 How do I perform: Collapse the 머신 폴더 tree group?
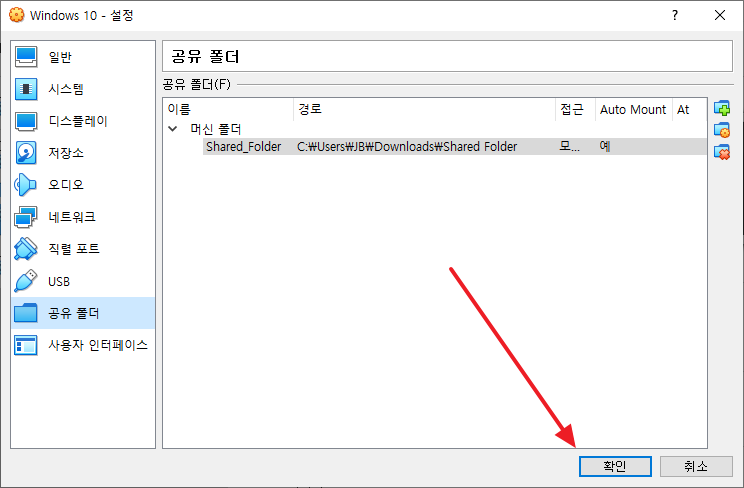click(173, 129)
